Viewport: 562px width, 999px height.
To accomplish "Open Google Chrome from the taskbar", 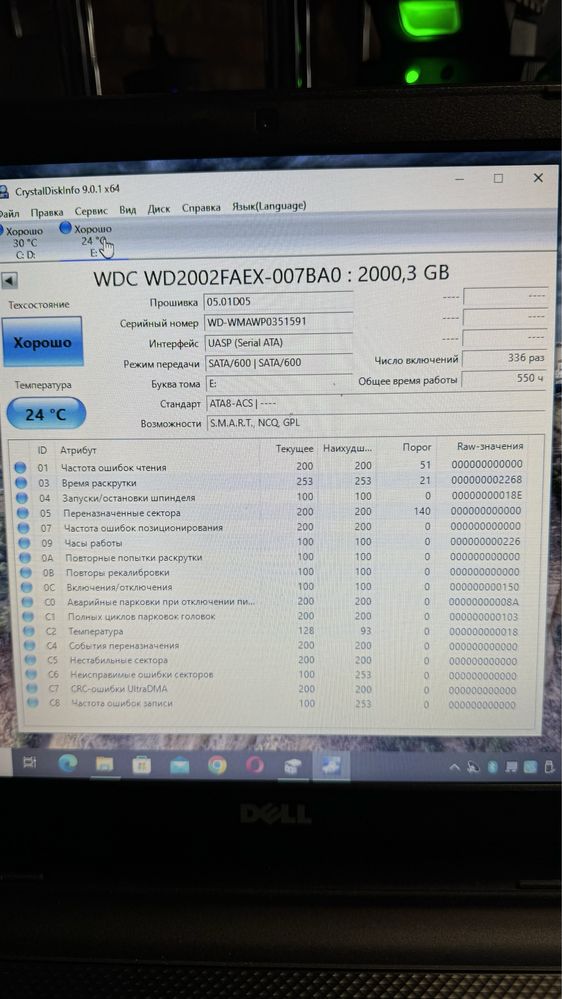I will (x=217, y=765).
